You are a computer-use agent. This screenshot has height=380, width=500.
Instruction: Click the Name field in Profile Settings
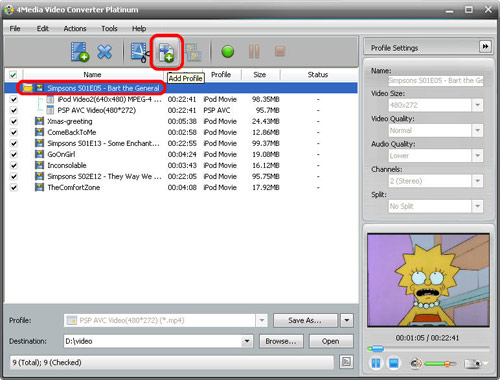(436, 80)
